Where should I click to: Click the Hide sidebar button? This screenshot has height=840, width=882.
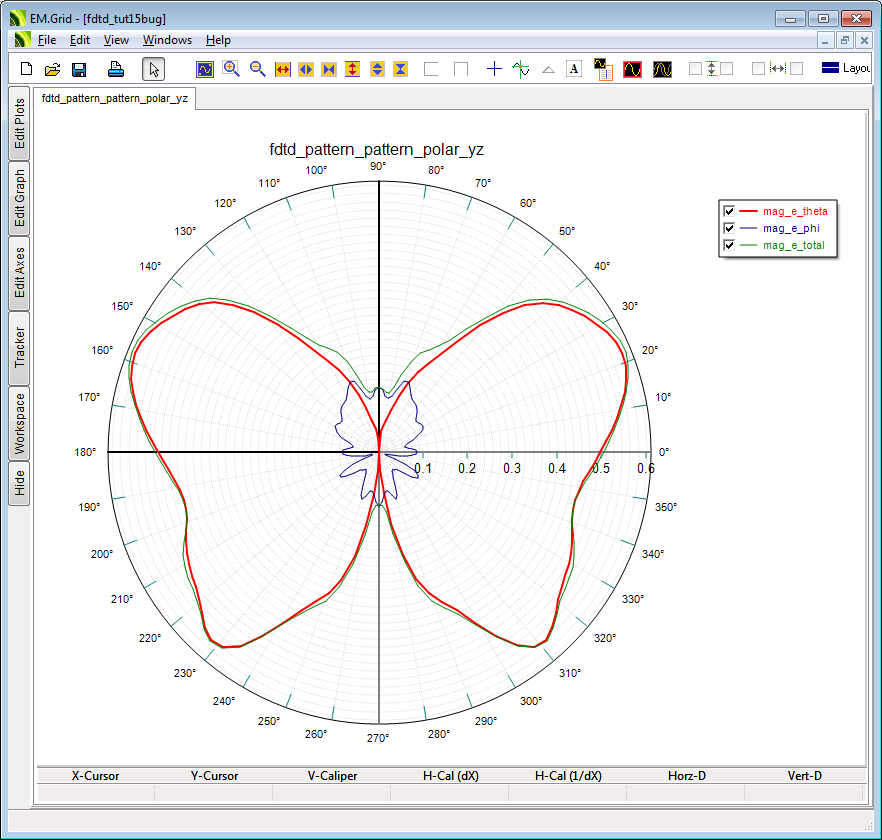click(19, 484)
